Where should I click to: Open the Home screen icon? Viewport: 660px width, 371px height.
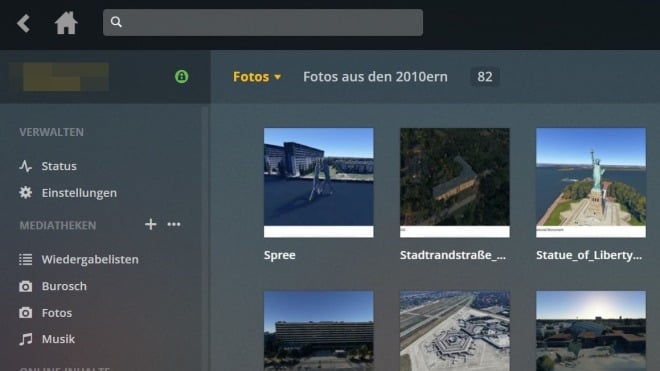66,23
